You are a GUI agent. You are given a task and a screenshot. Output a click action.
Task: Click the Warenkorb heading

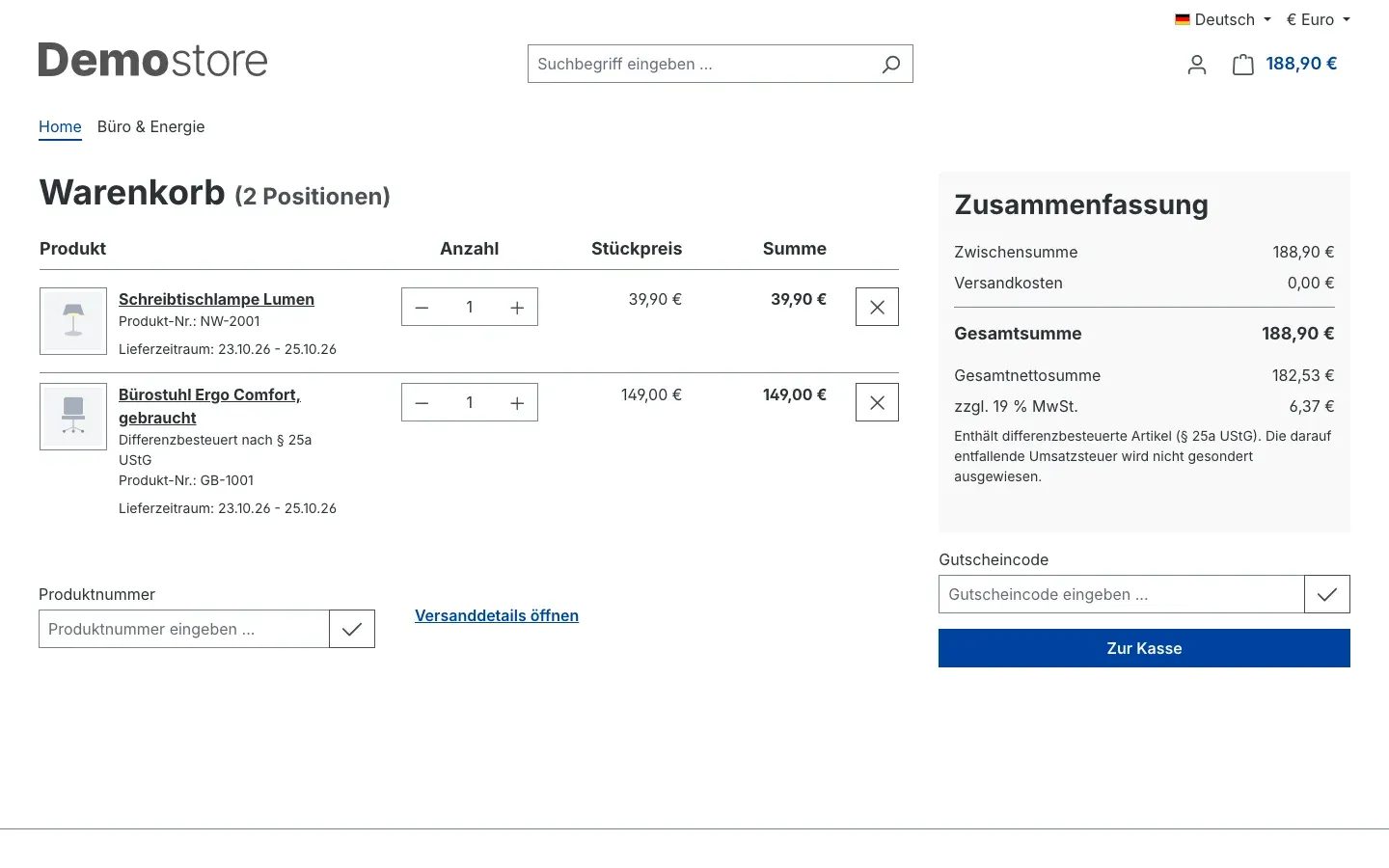click(x=132, y=193)
